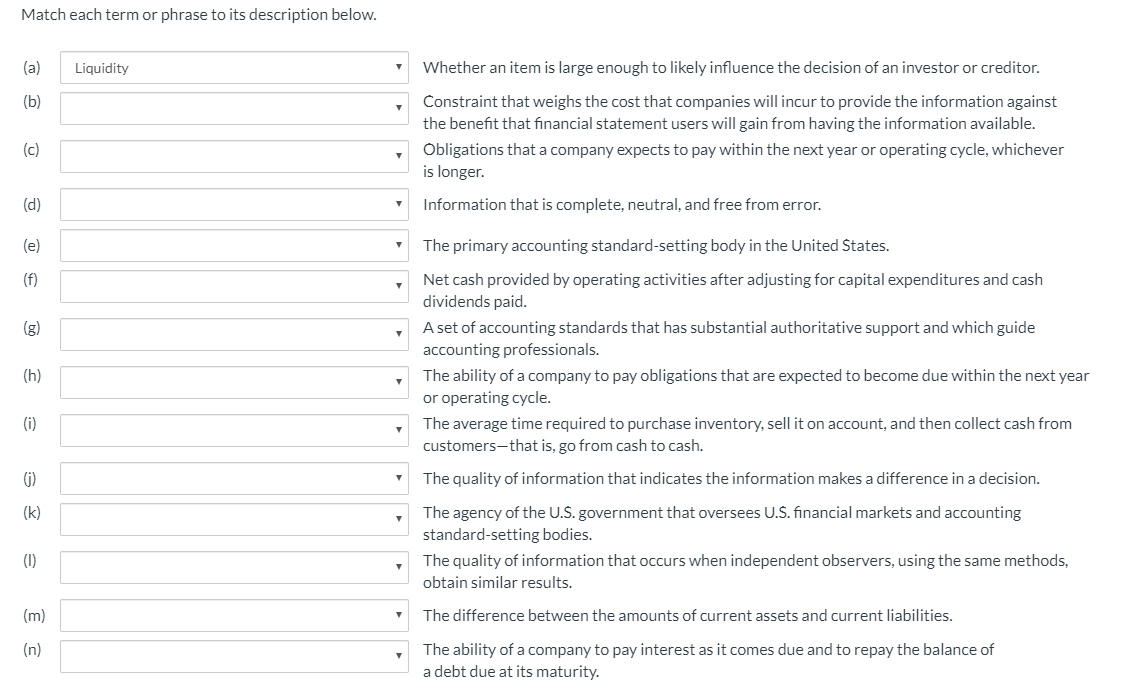Click the arrow icon on dropdown (d)
Image resolution: width=1148 pixels, height=697 pixels.
point(398,204)
